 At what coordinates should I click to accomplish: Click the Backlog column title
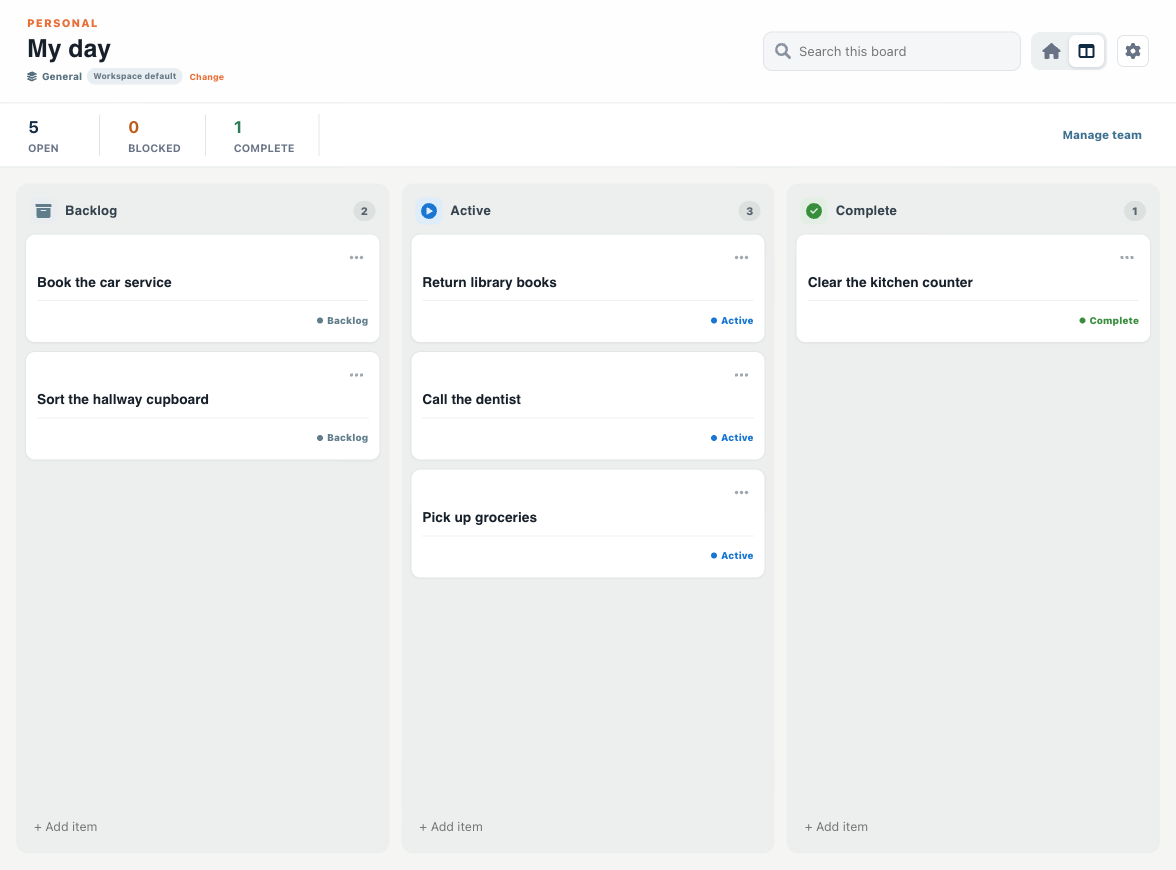(x=91, y=211)
